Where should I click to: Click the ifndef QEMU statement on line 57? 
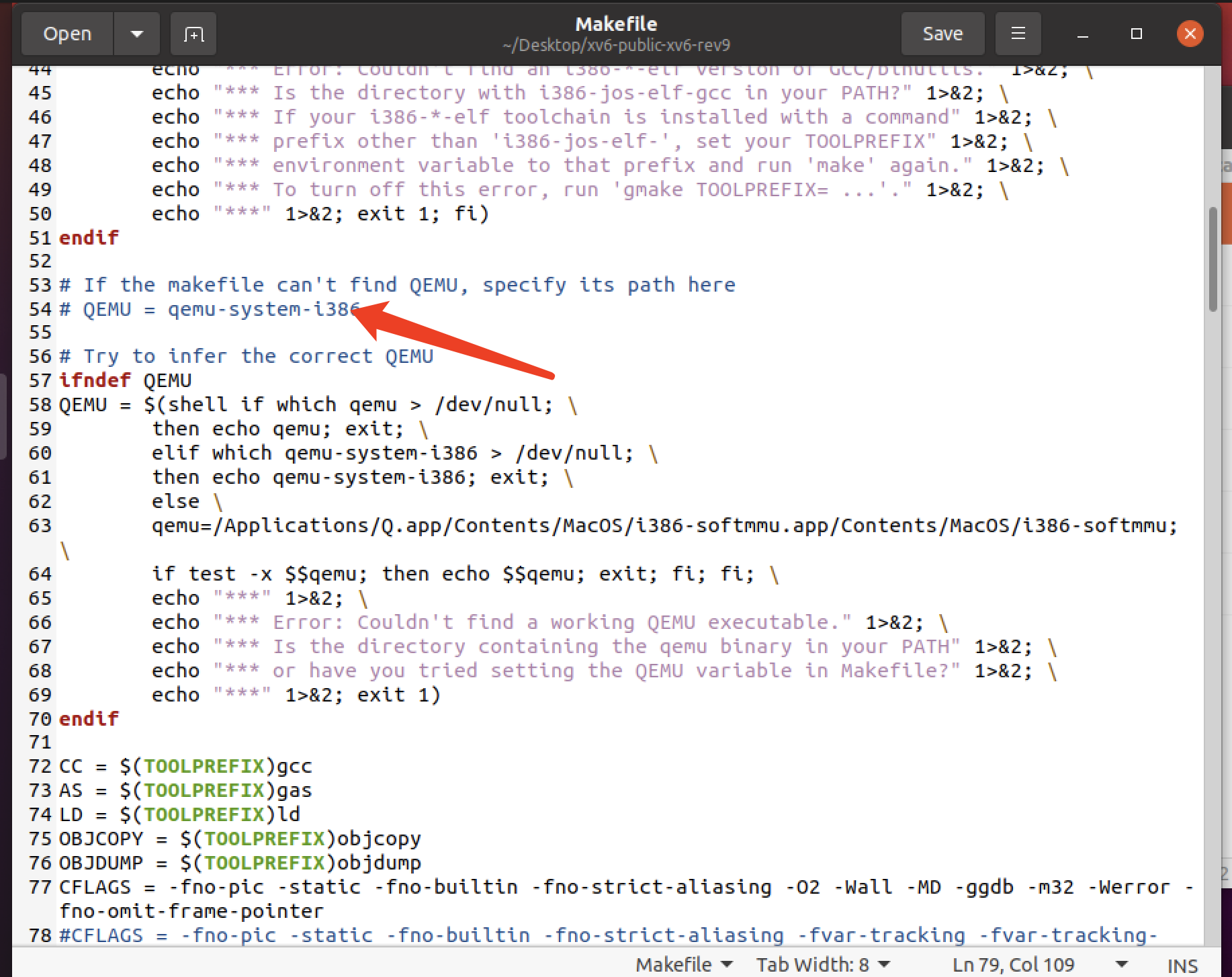pyautogui.click(x=124, y=380)
